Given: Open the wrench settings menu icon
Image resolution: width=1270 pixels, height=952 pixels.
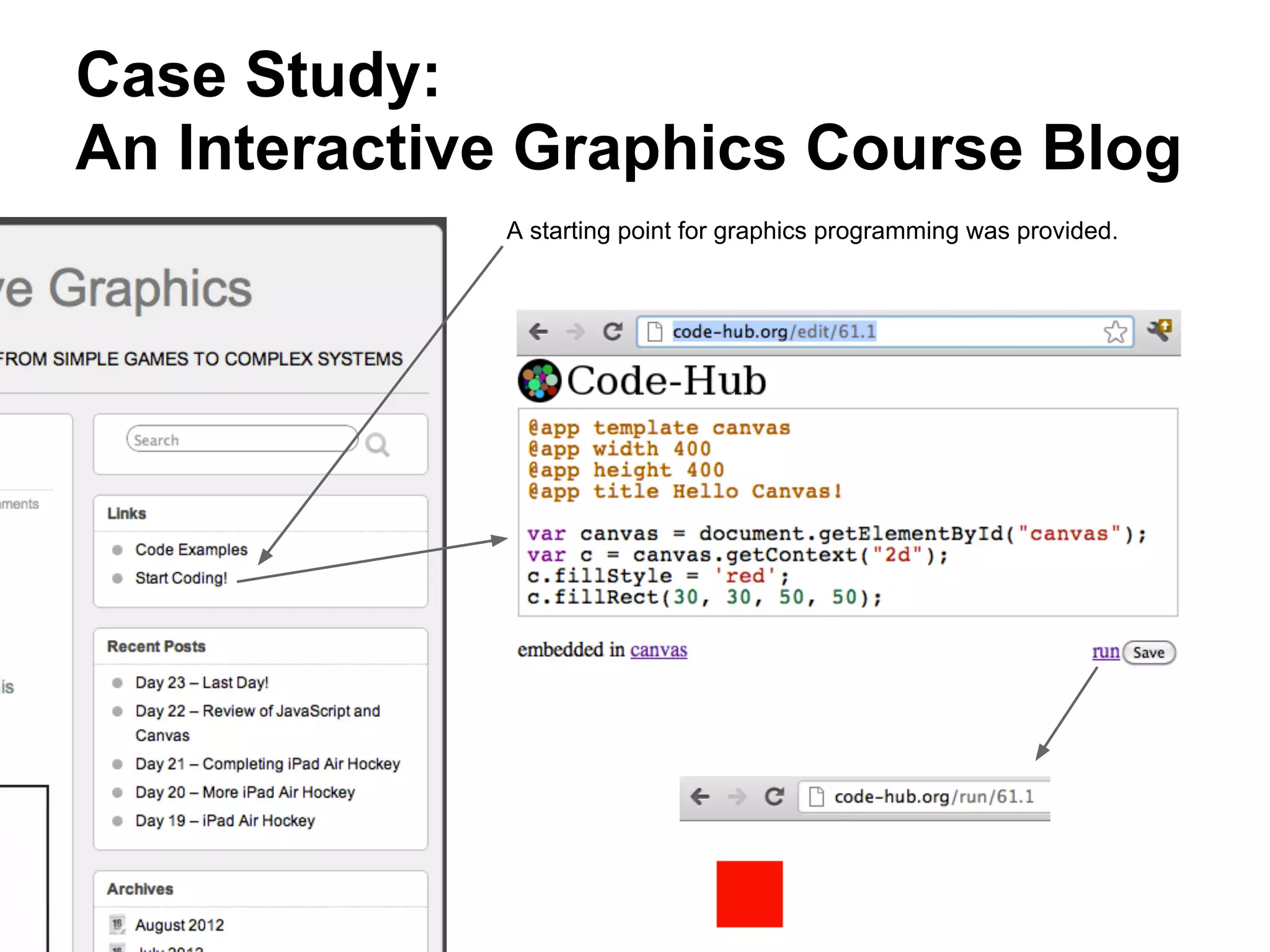Looking at the screenshot, I should 1159,330.
